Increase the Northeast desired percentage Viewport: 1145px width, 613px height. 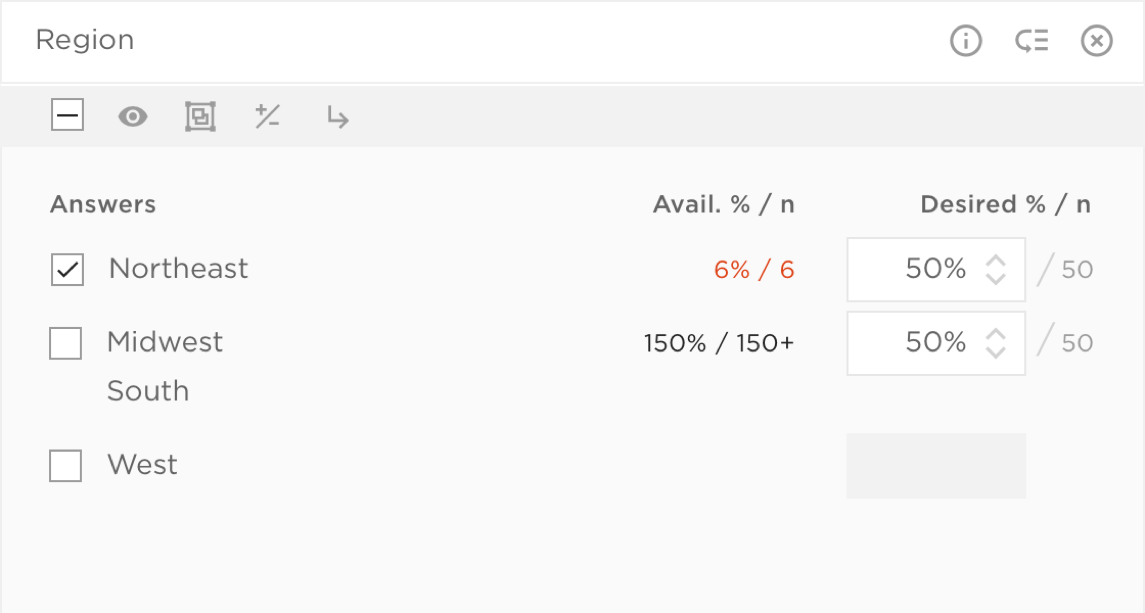(995, 261)
